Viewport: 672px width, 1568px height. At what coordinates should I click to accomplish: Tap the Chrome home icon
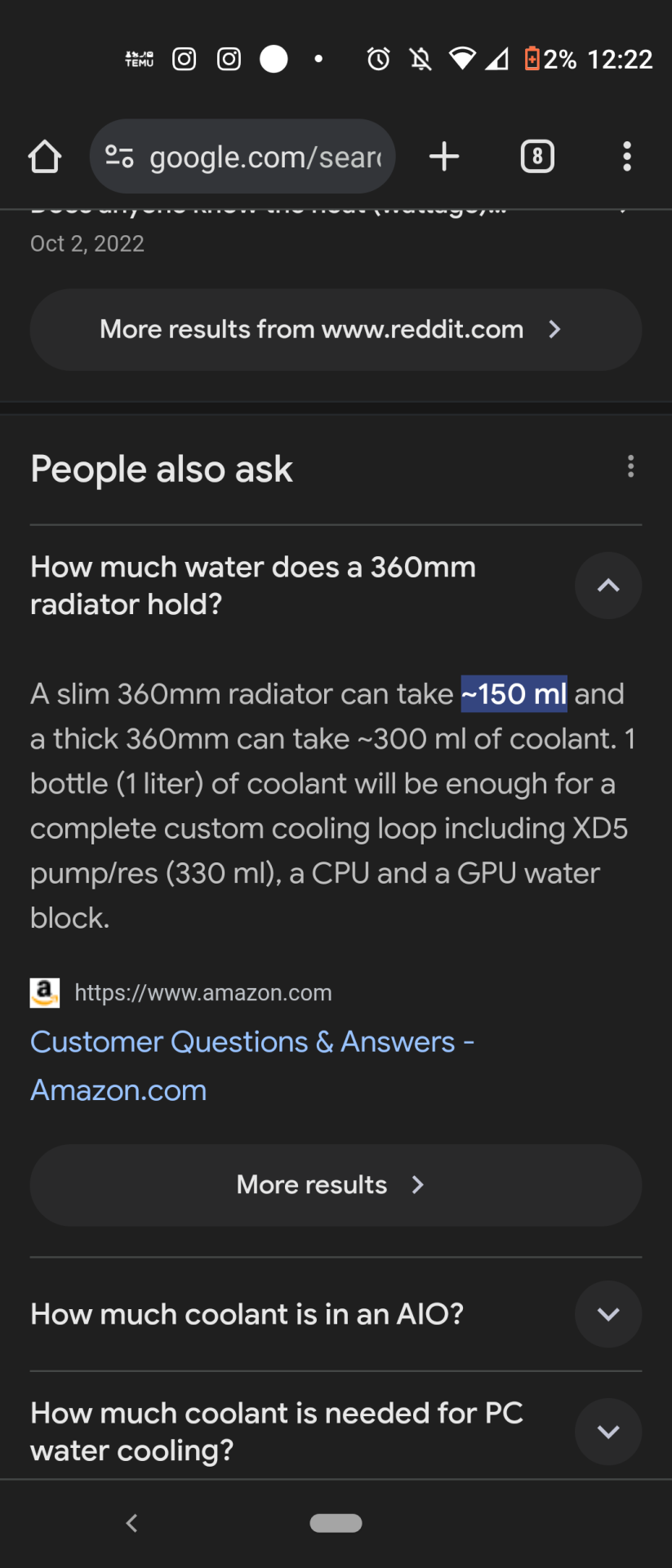[45, 157]
